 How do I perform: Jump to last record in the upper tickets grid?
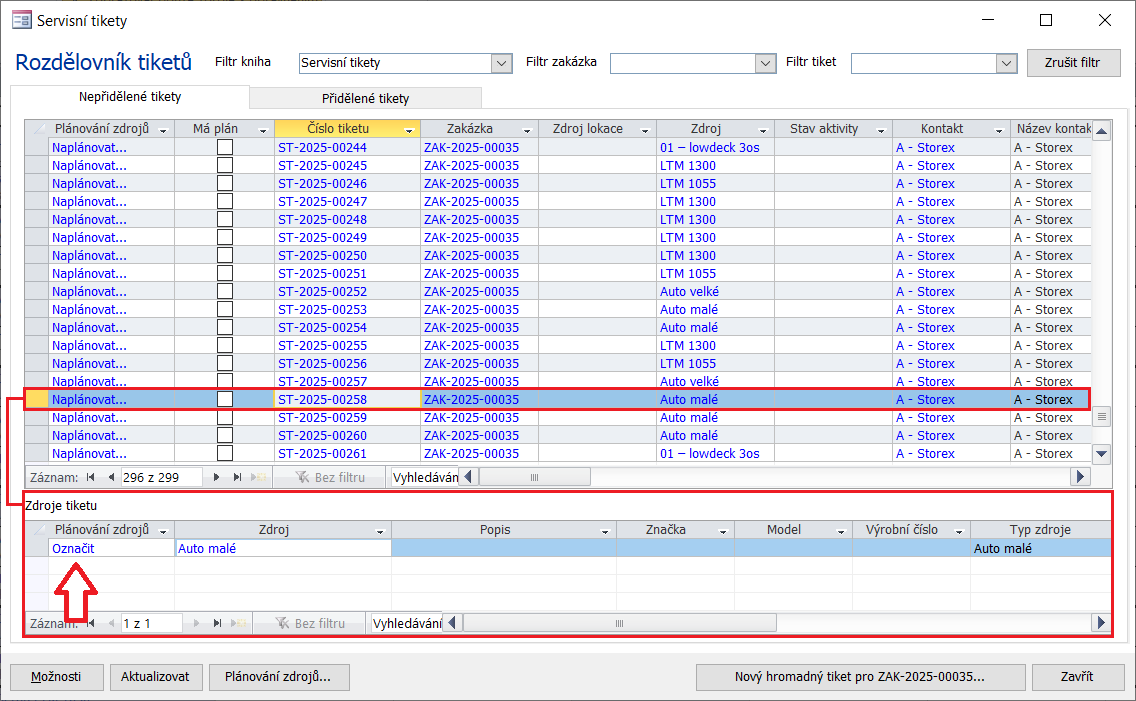(x=238, y=478)
